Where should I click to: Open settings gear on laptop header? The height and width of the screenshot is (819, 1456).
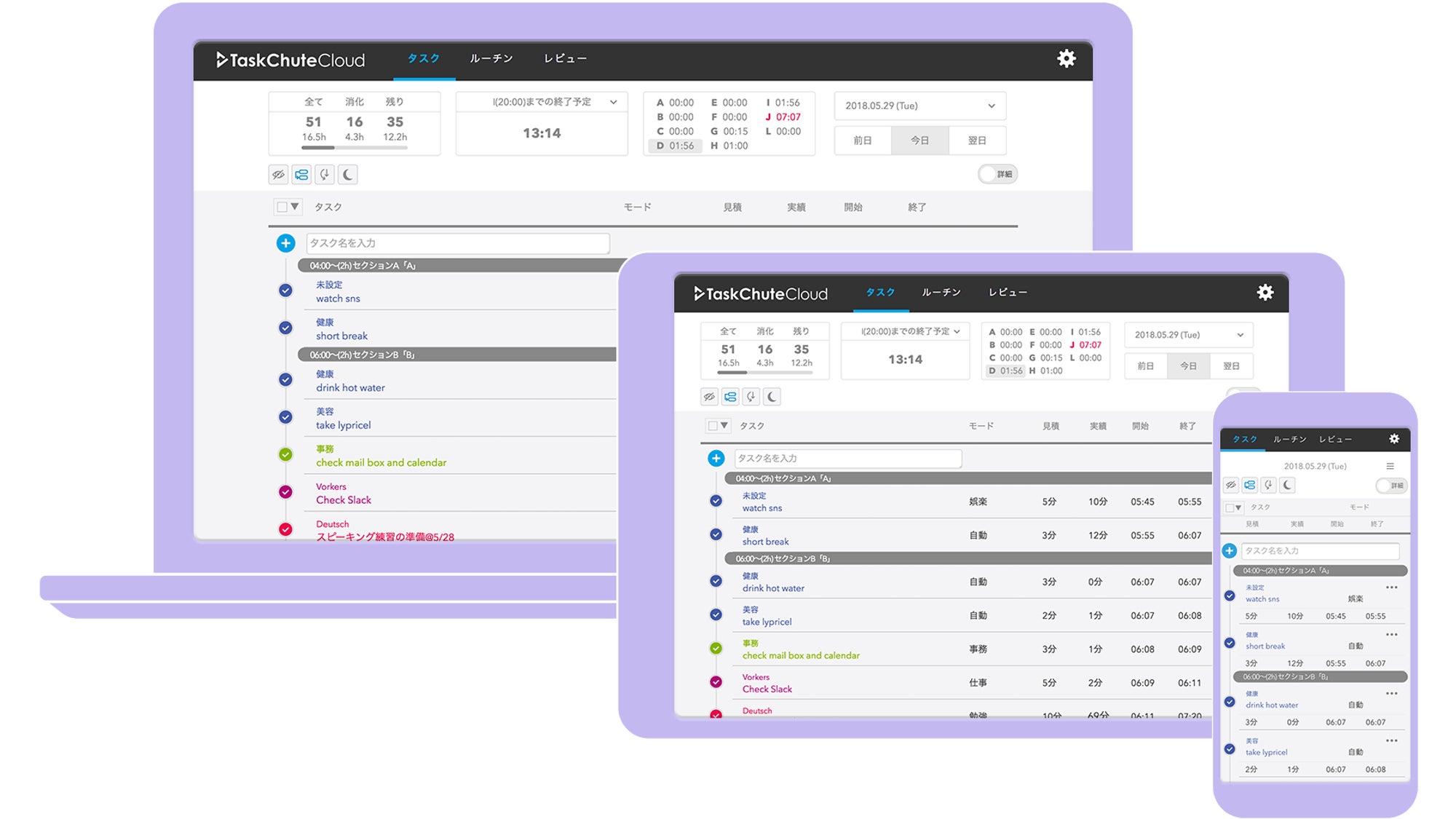(1066, 59)
